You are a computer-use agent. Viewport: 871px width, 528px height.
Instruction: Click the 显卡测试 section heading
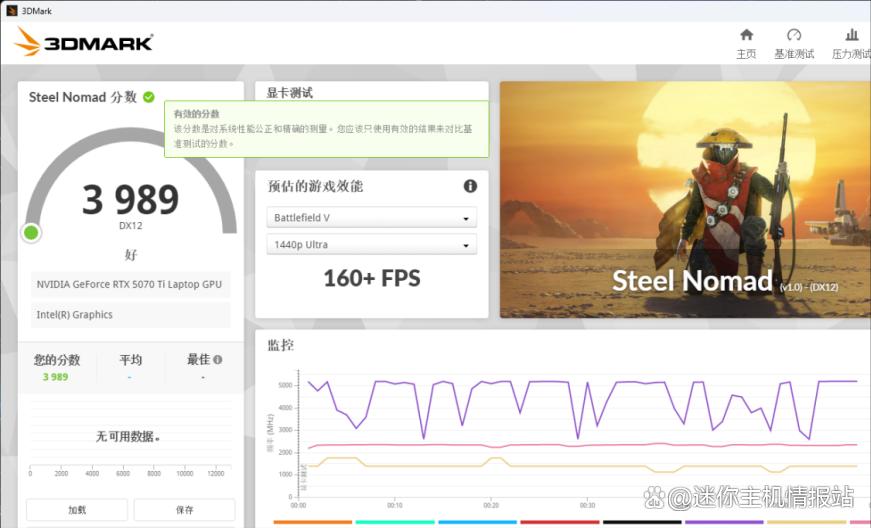[289, 93]
